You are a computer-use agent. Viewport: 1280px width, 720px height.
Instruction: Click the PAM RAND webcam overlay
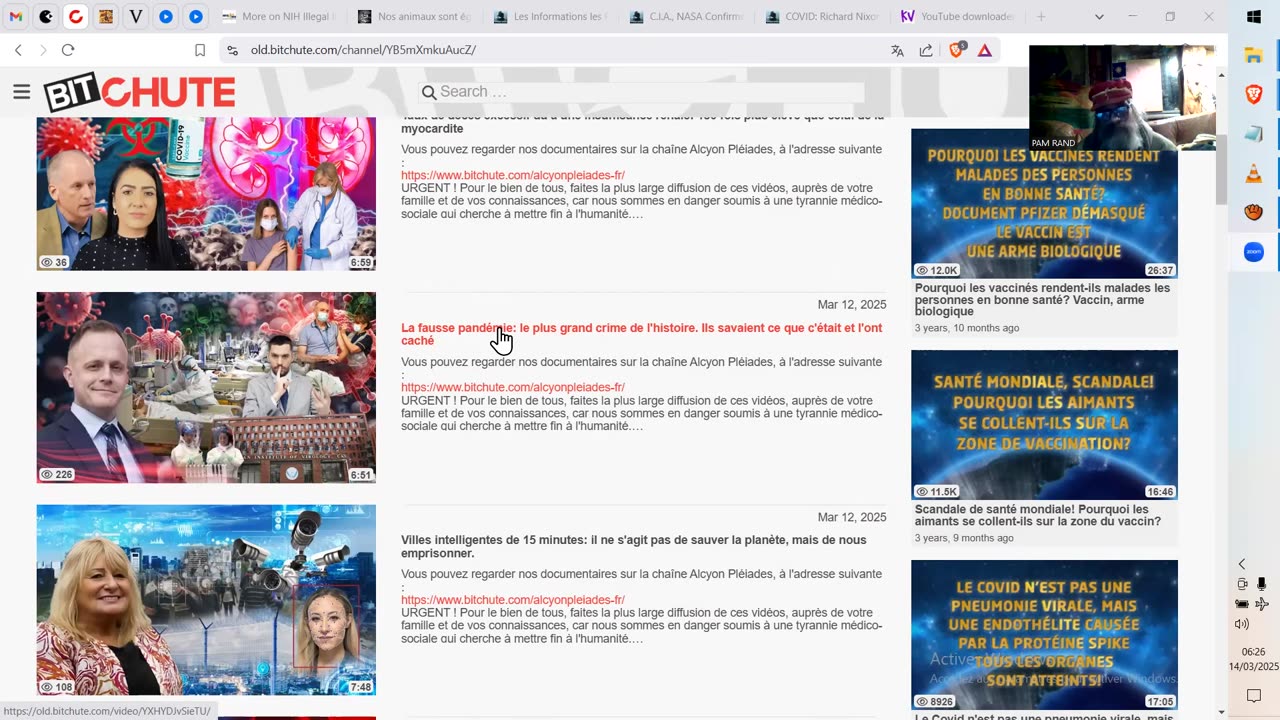(x=1122, y=98)
